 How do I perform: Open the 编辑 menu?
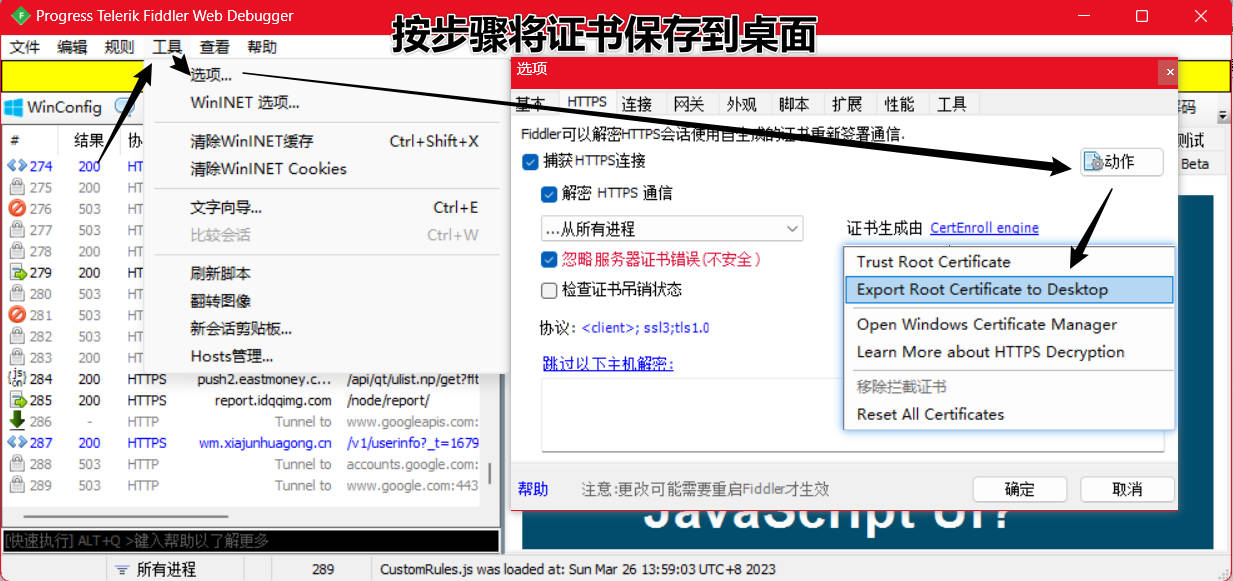tap(72, 47)
